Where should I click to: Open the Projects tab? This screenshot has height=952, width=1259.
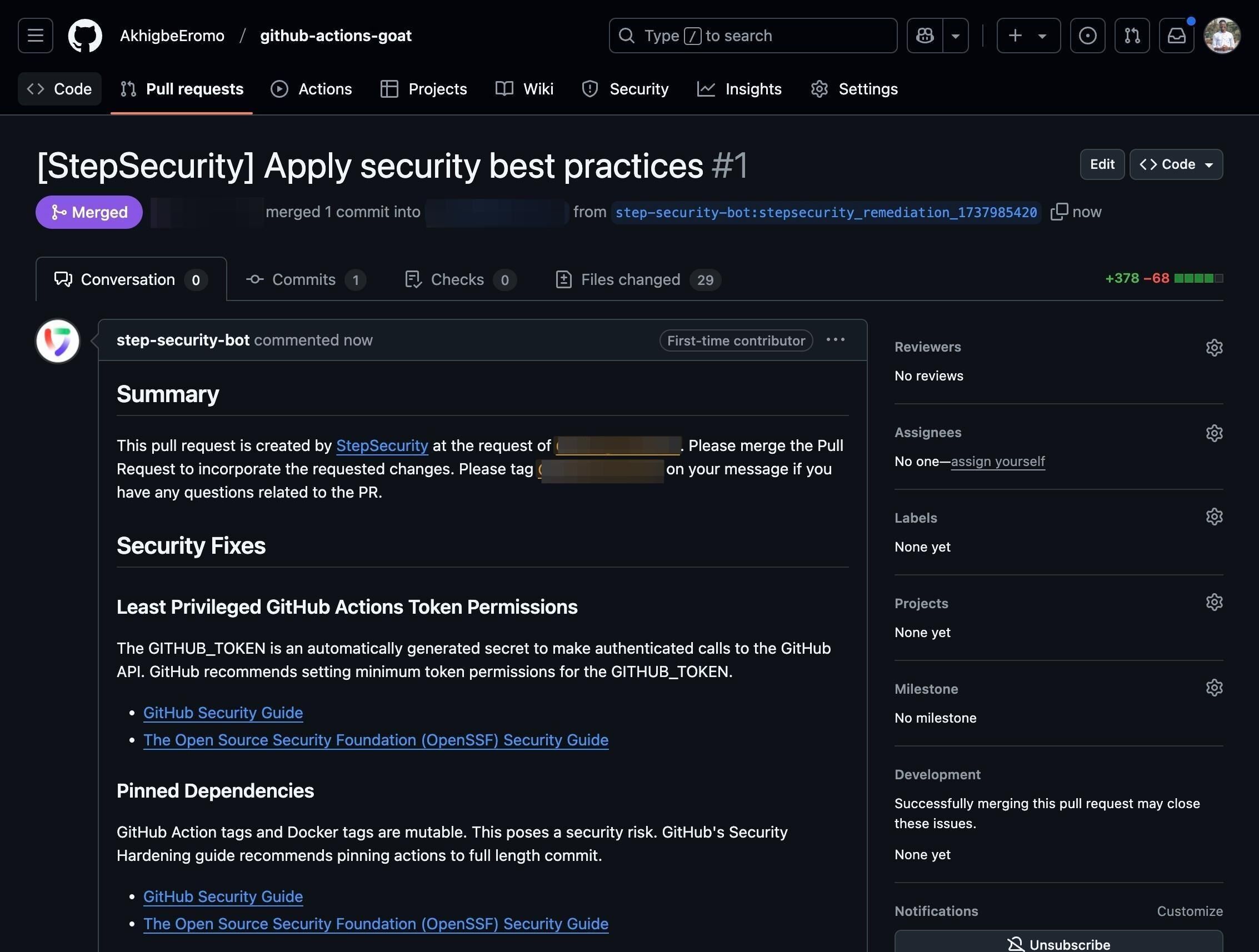[424, 89]
